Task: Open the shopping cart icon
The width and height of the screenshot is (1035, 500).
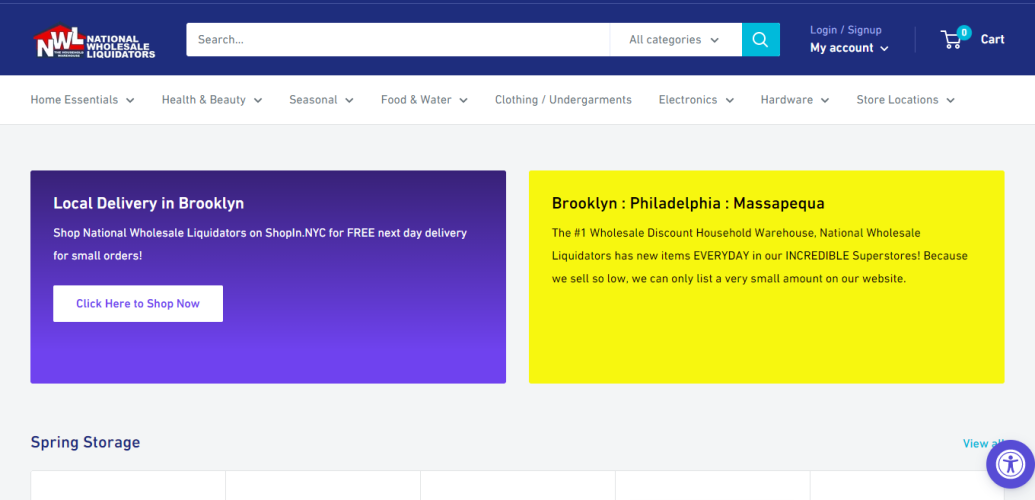Action: coord(951,40)
